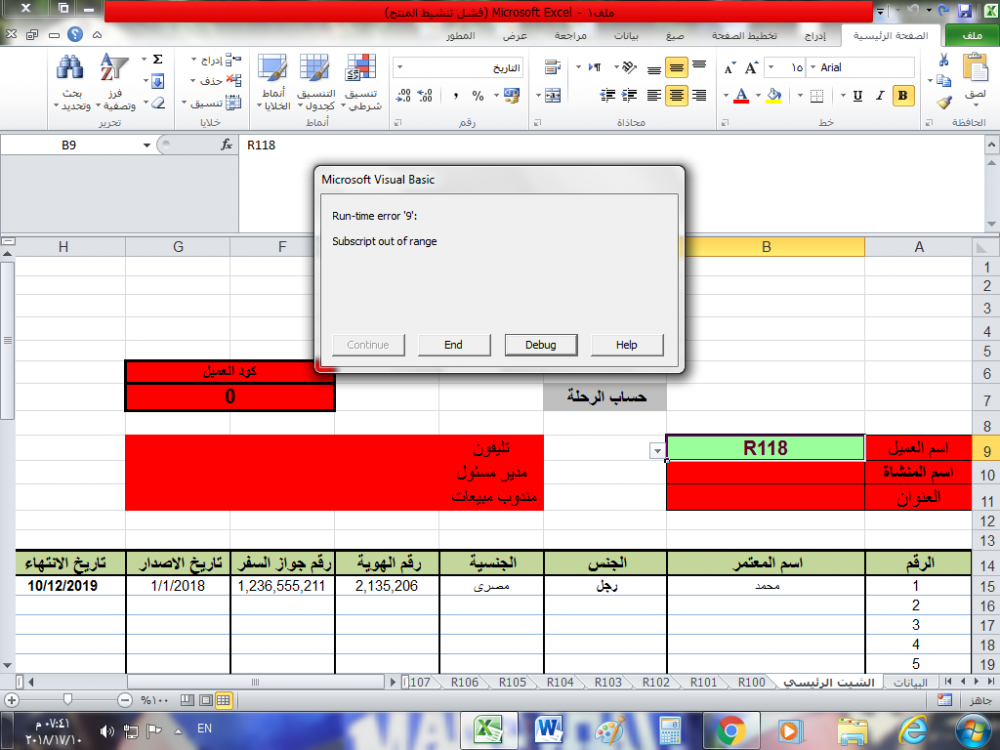Image resolution: width=1000 pixels, height=750 pixels.
Task: Click the Clear eraser icon
Action: coord(158,102)
